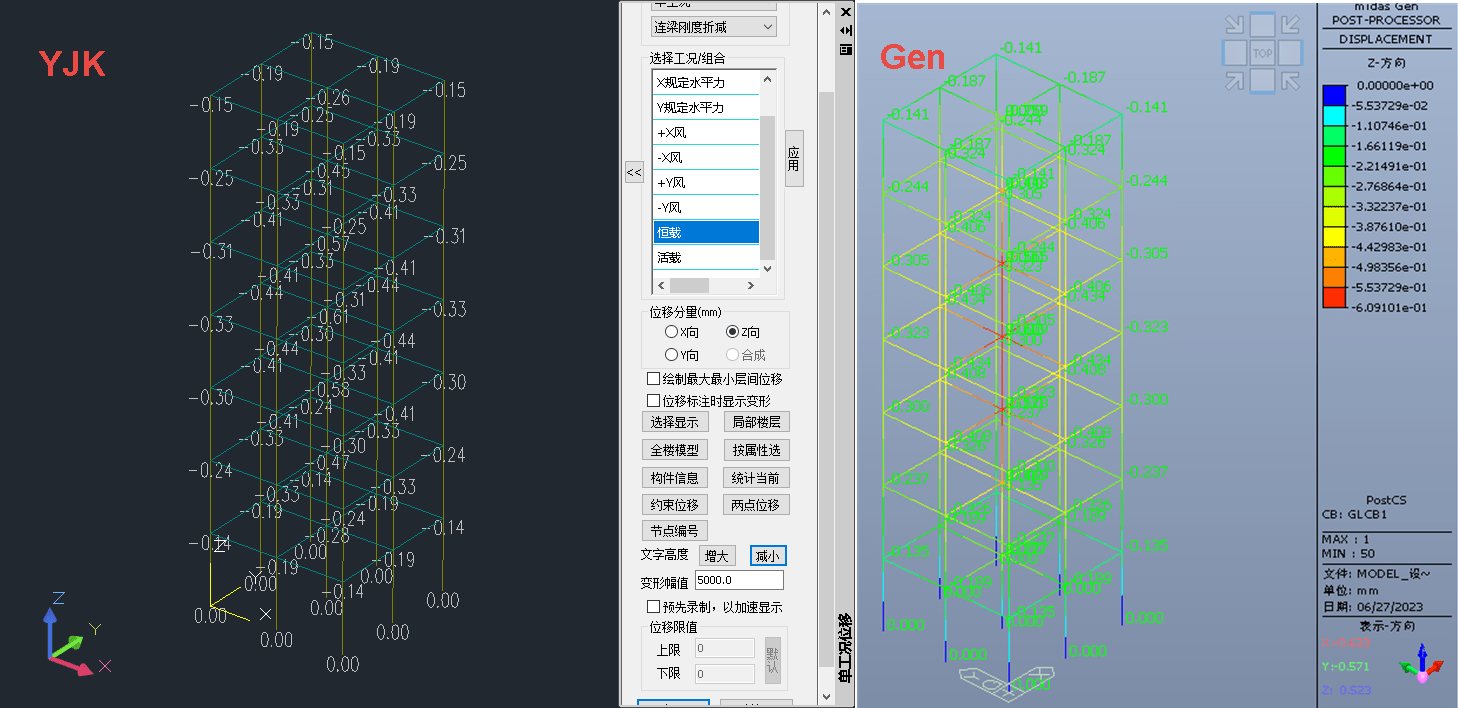Viewport: 1458px width, 708px height.
Task: Enable 绘制最大最小层间位移 checkbox
Action: [654, 379]
